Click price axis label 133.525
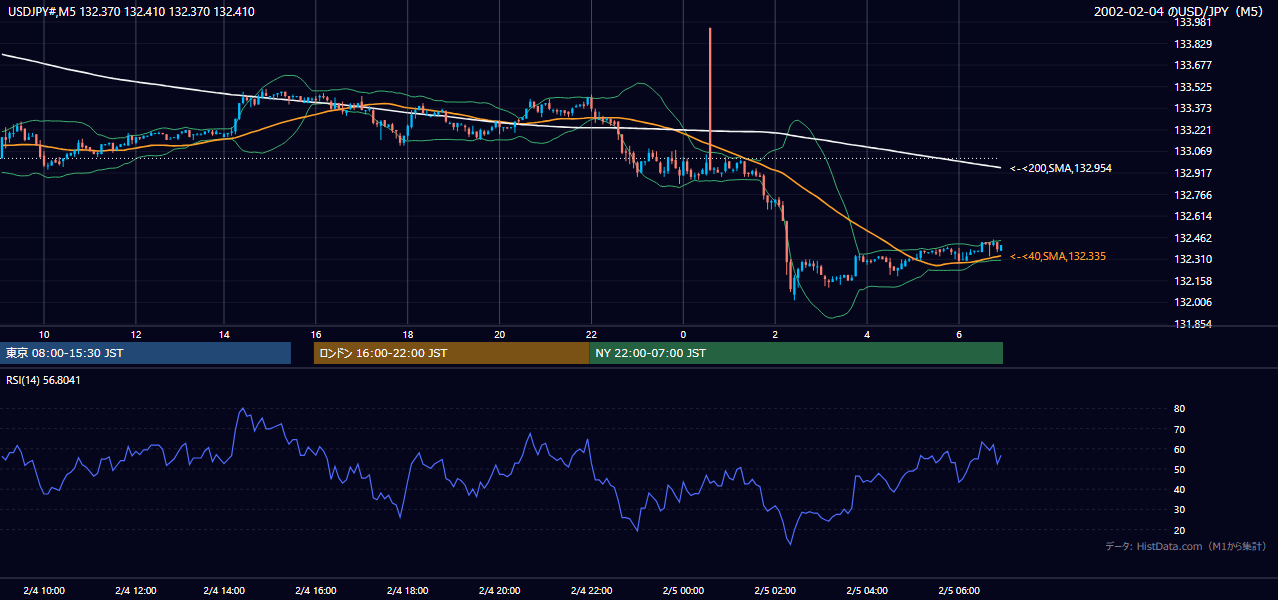This screenshot has width=1278, height=600. [x=1192, y=87]
